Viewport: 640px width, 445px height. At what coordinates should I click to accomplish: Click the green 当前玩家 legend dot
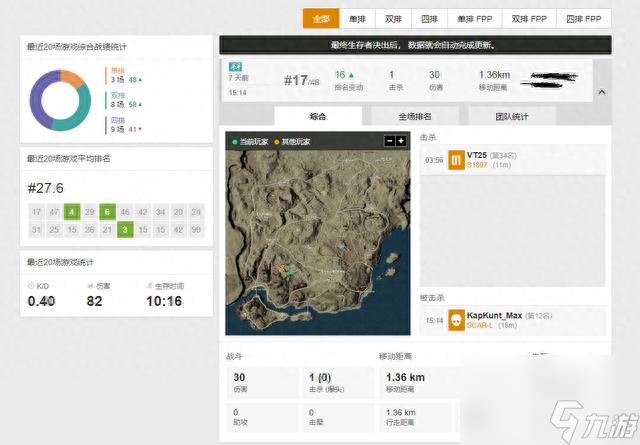tap(235, 142)
